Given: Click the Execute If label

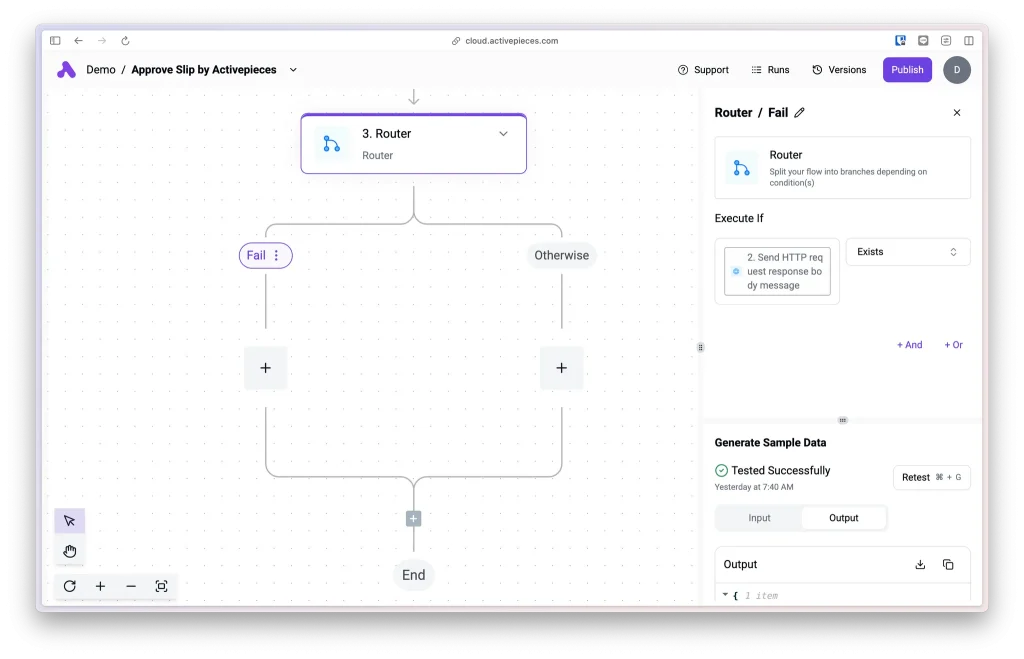Looking at the screenshot, I should (739, 218).
